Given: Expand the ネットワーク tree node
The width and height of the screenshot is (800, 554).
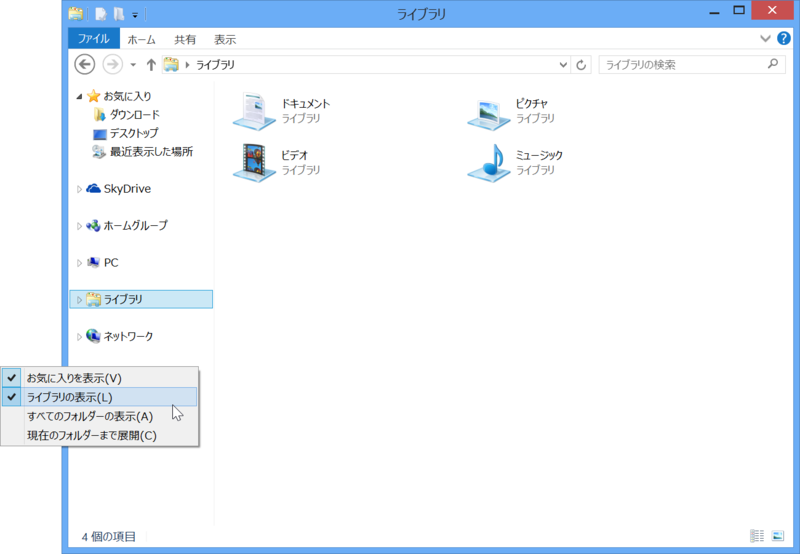Looking at the screenshot, I should (79, 337).
